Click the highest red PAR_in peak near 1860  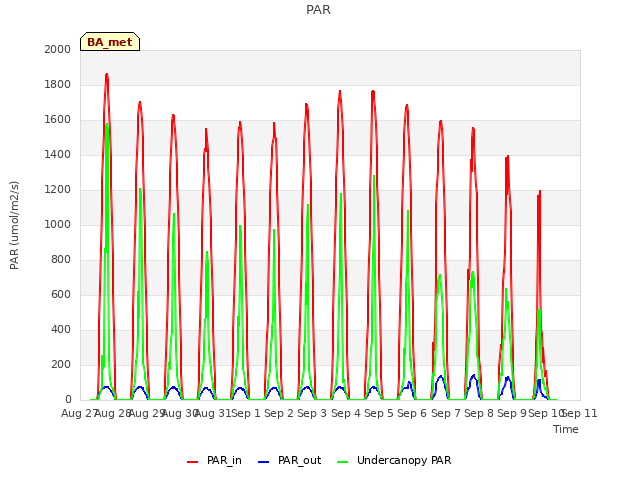pyautogui.click(x=107, y=74)
